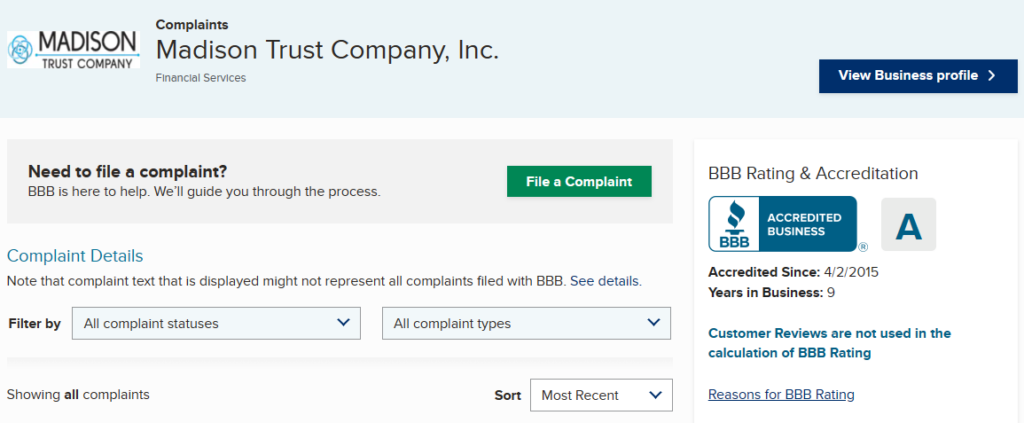Click the "BBB is here to help" text
This screenshot has width=1024, height=423.
[x=204, y=192]
